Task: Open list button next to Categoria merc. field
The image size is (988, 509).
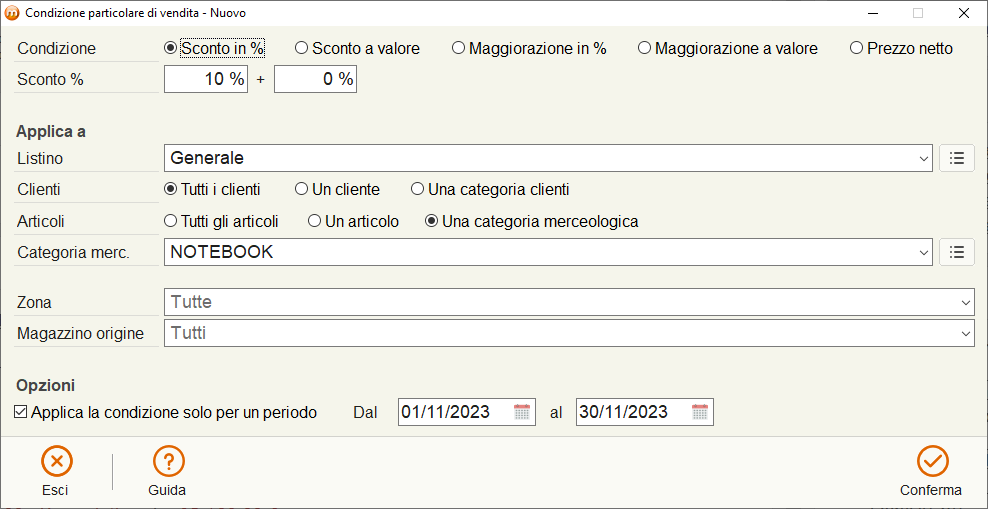Action: (956, 252)
